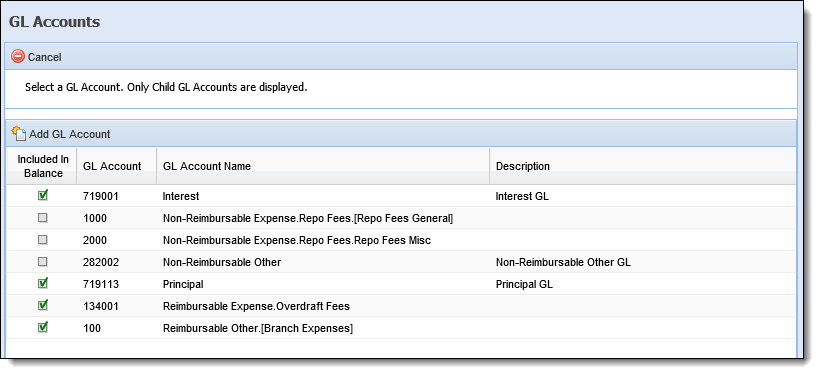
Task: Click Included In Balance column header
Action: (43, 166)
